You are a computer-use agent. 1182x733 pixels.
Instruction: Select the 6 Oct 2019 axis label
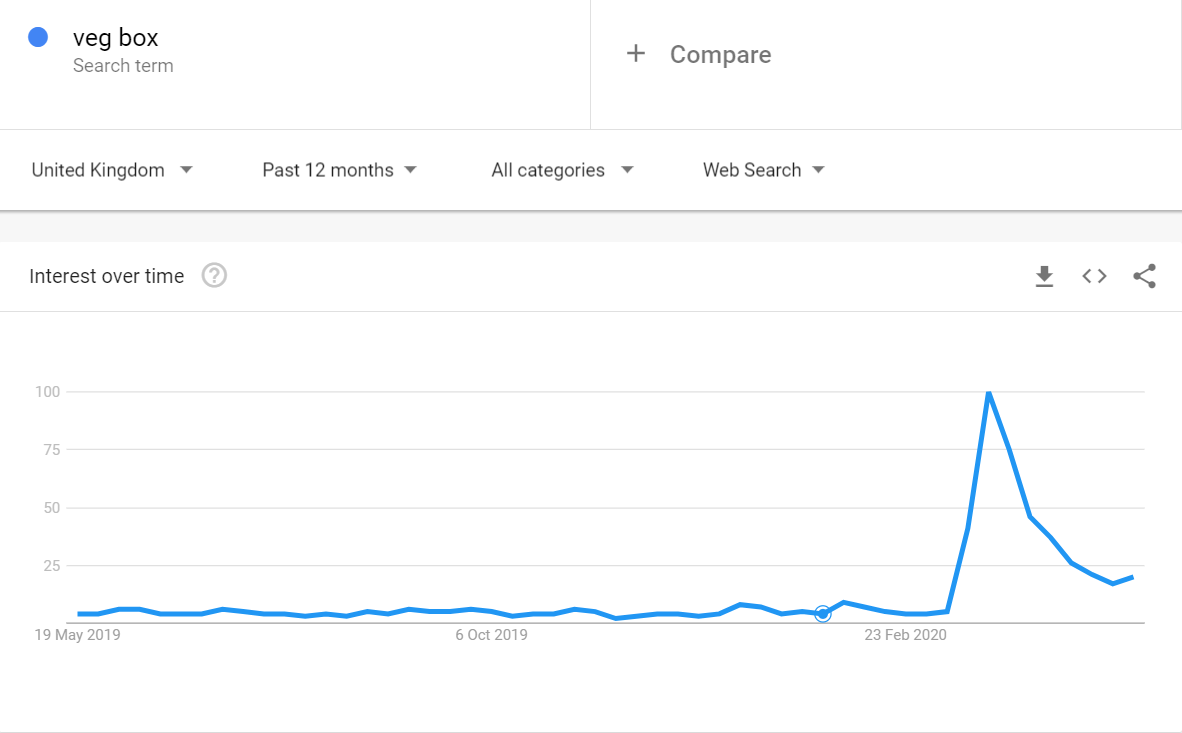coord(491,635)
